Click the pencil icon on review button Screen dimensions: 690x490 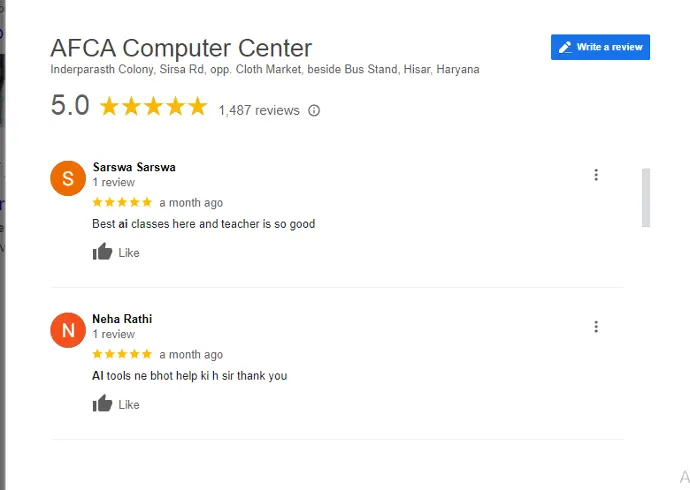[565, 47]
